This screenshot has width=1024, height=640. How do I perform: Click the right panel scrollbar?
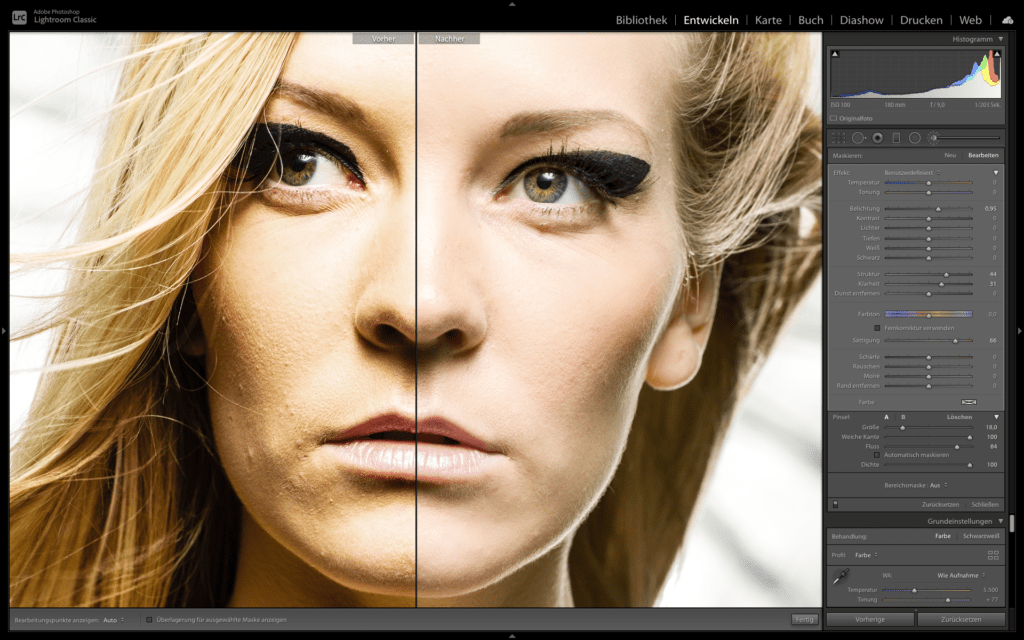(1012, 523)
